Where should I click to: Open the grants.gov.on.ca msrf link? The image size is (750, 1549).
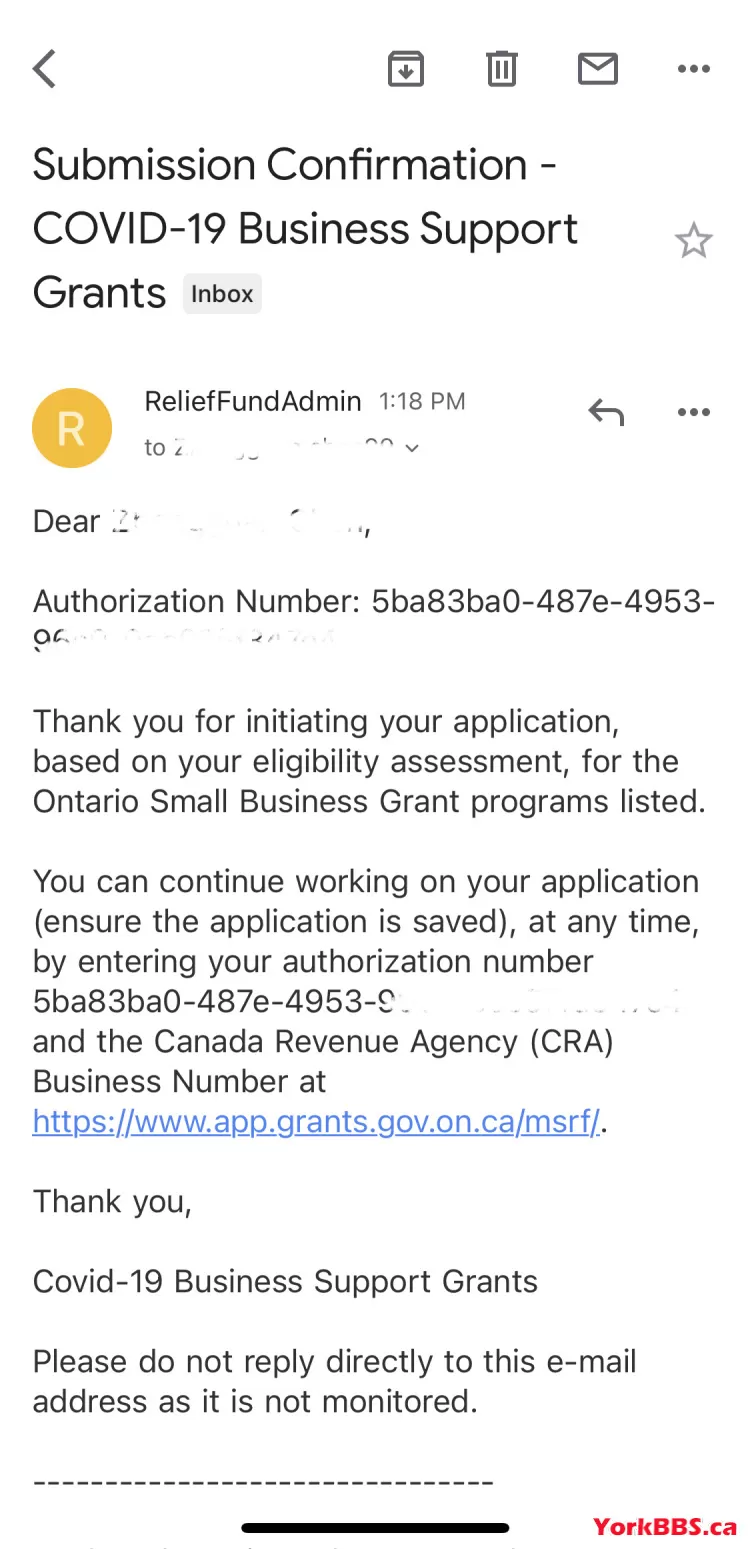[317, 1122]
